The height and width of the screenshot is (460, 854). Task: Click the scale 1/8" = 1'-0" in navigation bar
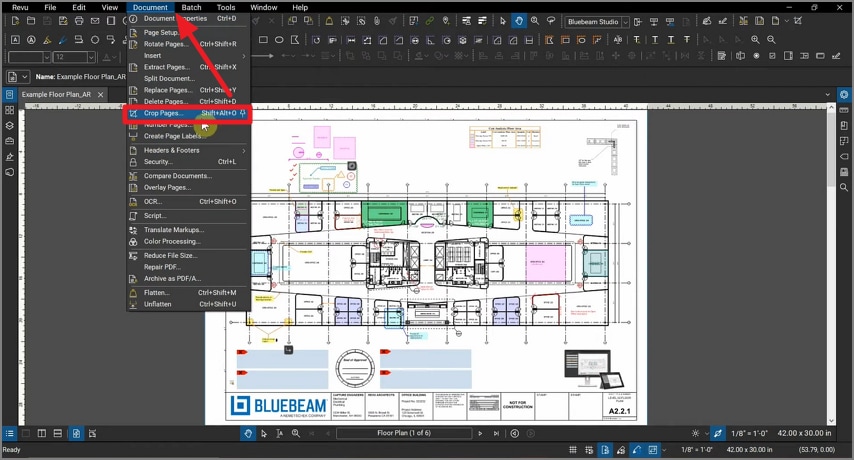coord(749,433)
